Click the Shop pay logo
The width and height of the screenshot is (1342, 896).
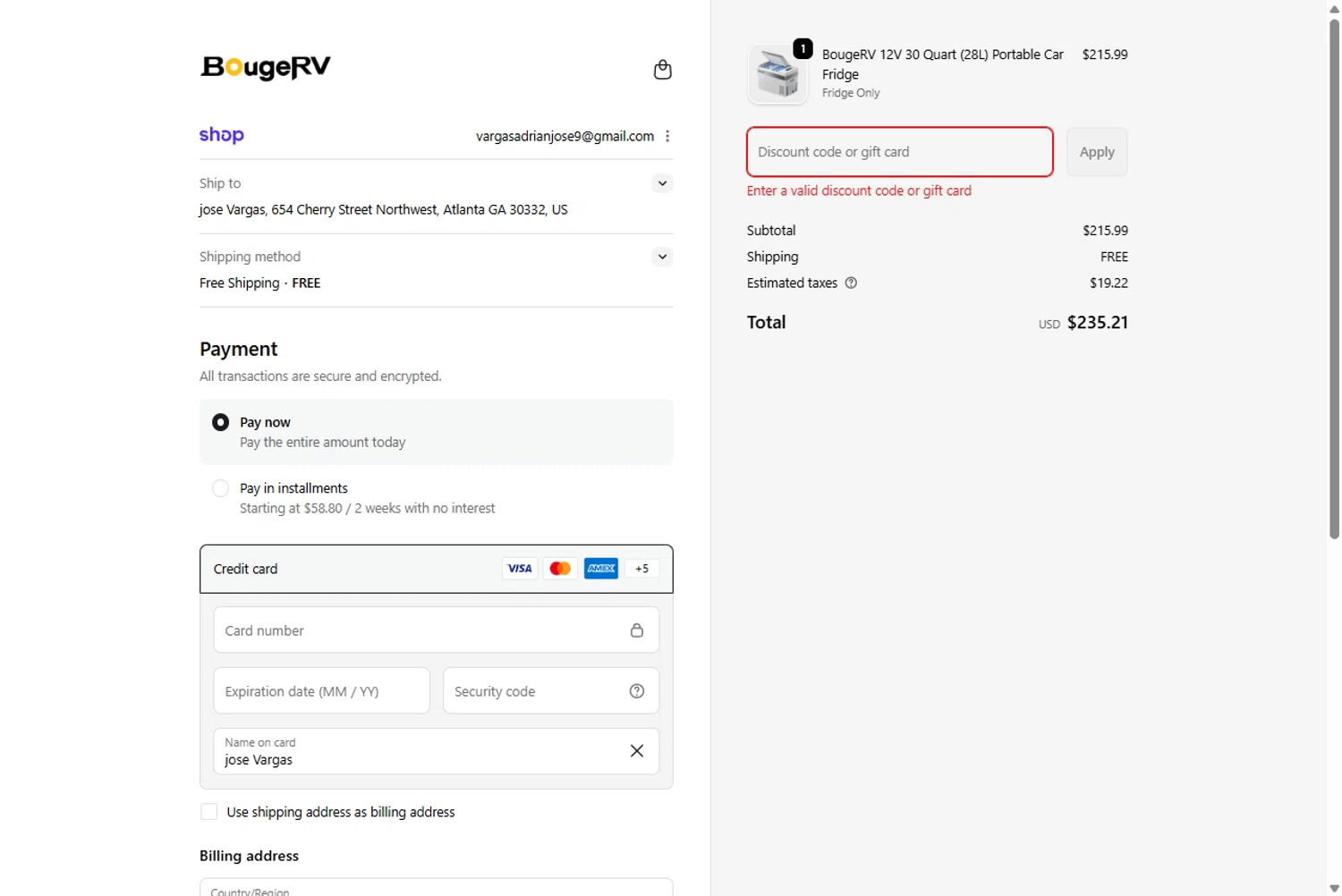coord(221,135)
